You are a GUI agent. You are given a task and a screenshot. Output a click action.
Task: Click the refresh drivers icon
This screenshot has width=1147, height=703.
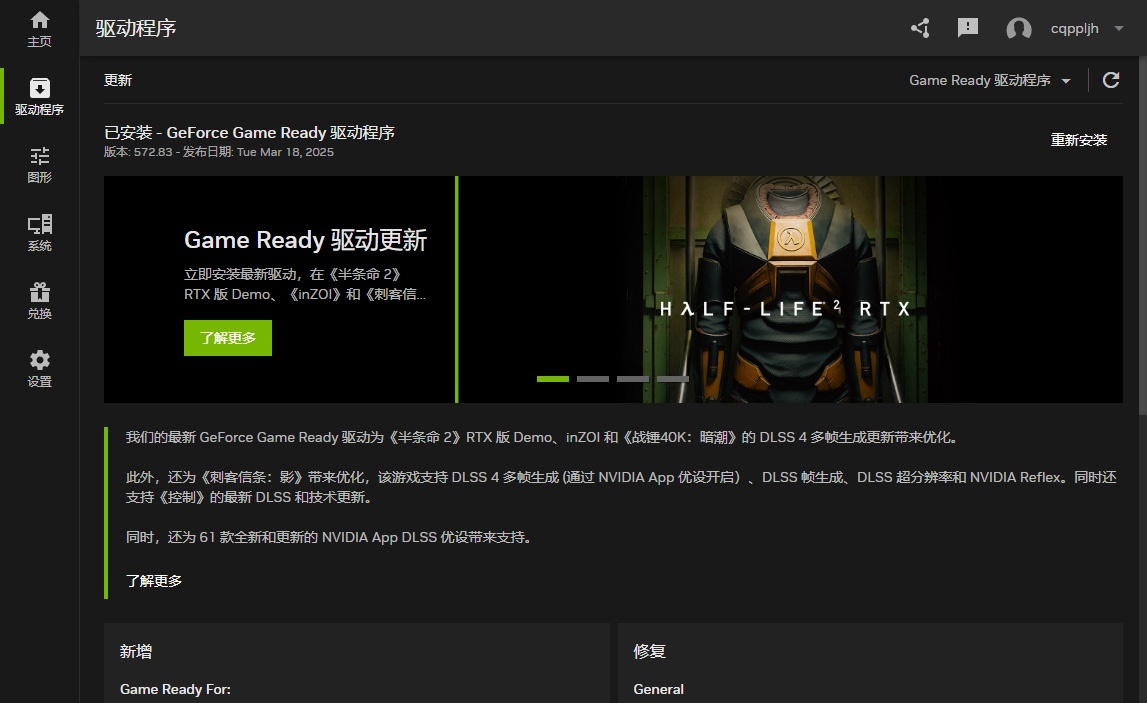click(x=1111, y=80)
